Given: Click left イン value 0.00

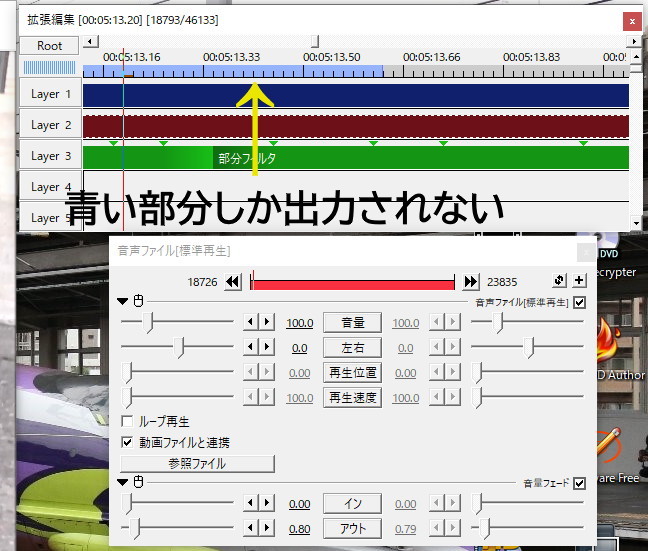Looking at the screenshot, I should click(300, 504).
